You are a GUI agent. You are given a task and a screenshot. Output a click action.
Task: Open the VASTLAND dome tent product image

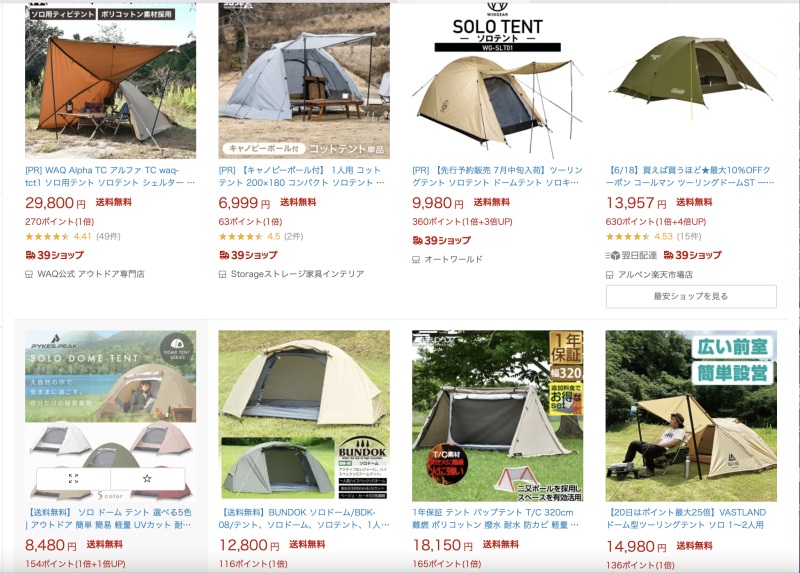(691, 416)
